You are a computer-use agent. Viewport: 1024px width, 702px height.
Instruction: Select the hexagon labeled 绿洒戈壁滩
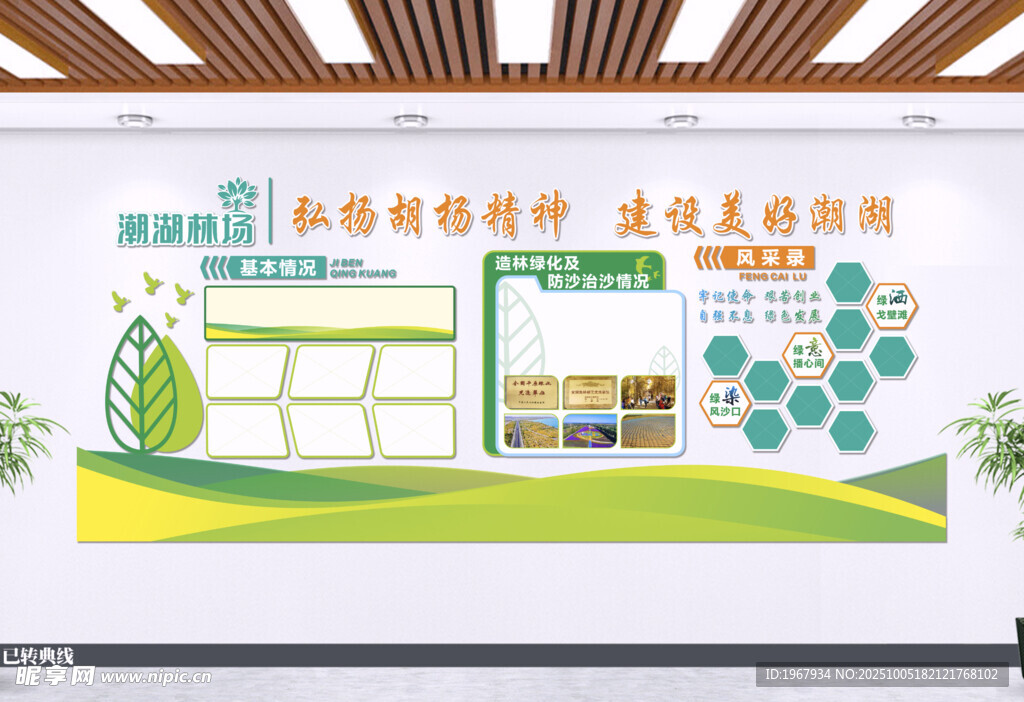tap(891, 306)
